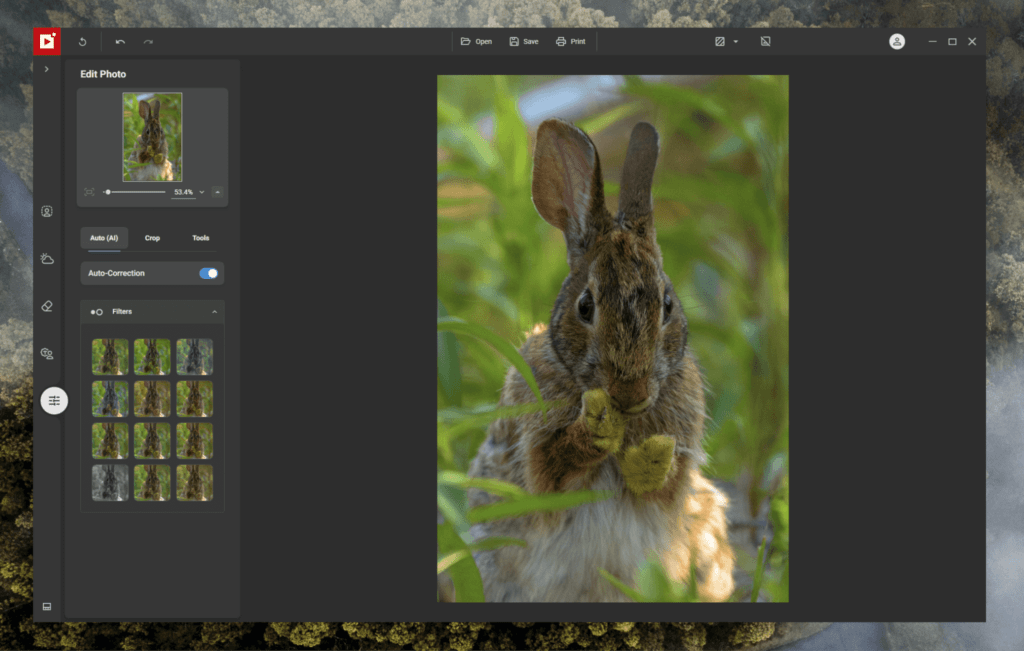Open the before/after comparison icon

point(721,41)
